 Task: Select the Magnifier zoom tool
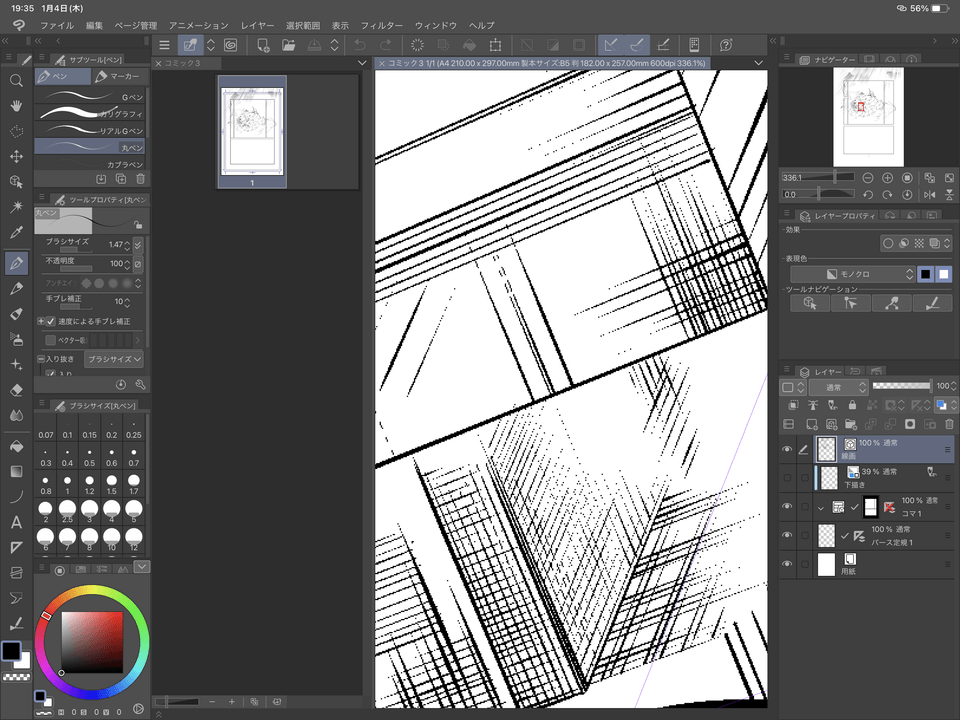coord(16,80)
